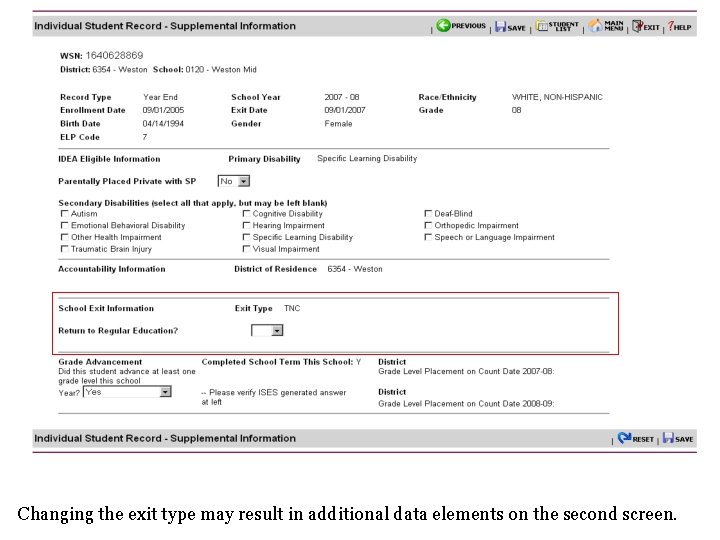The image size is (720, 540).
Task: Go to Main Menu house icon
Action: tap(596, 26)
